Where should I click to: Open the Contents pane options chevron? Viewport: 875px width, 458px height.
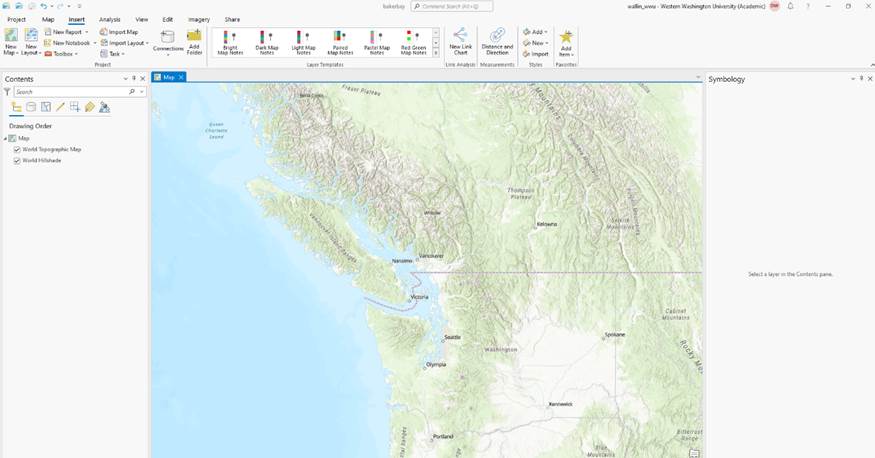(x=126, y=79)
